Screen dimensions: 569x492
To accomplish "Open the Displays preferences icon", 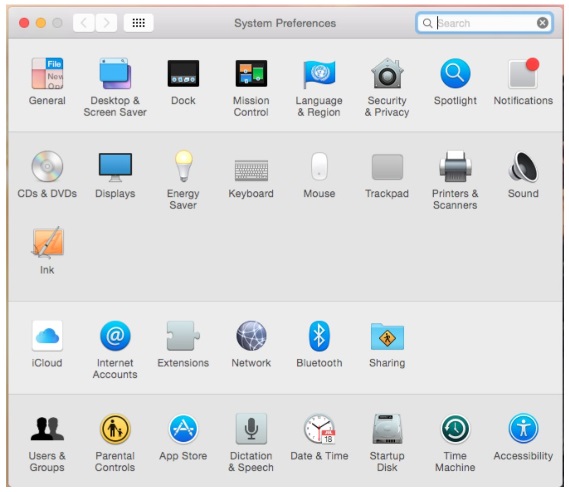I will click(x=115, y=167).
